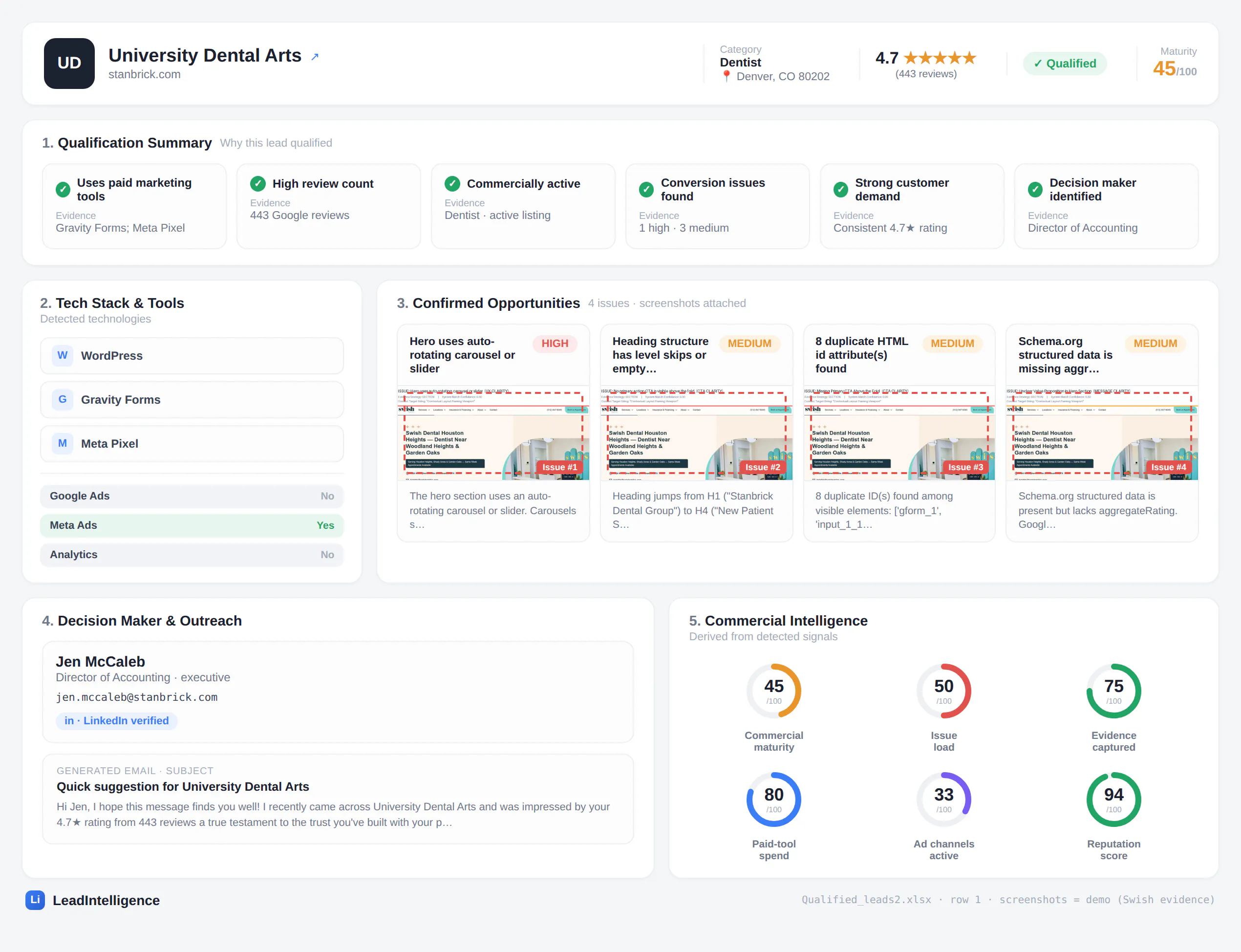Click the Ad channels active 33 gauge
This screenshot has width=1241, height=952.
tap(943, 799)
